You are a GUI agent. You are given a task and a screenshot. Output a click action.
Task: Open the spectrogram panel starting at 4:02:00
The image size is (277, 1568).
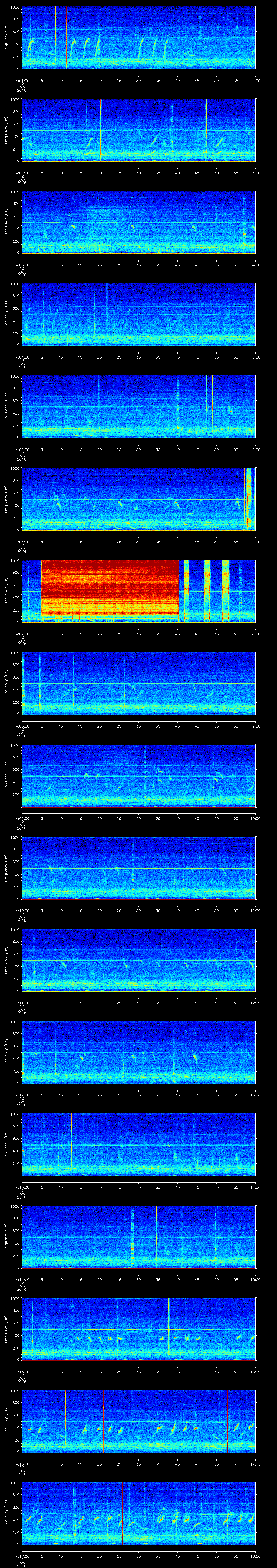point(139,130)
